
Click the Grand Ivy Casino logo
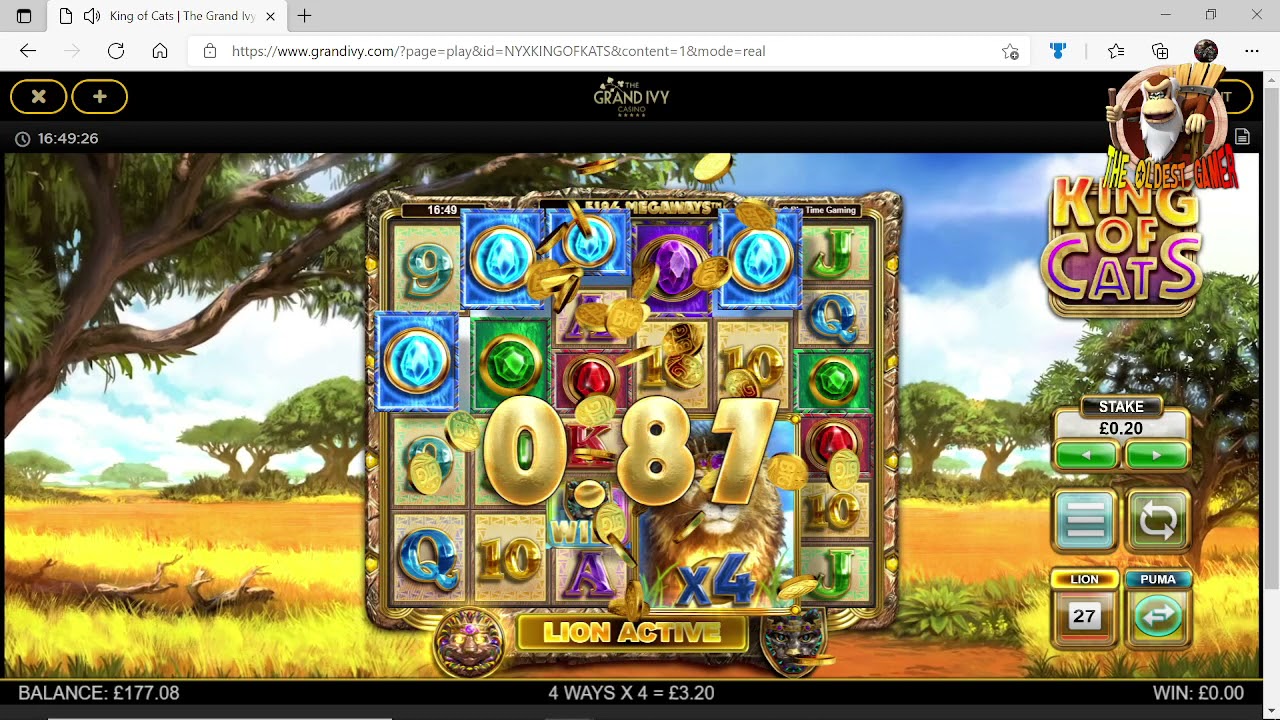(631, 97)
